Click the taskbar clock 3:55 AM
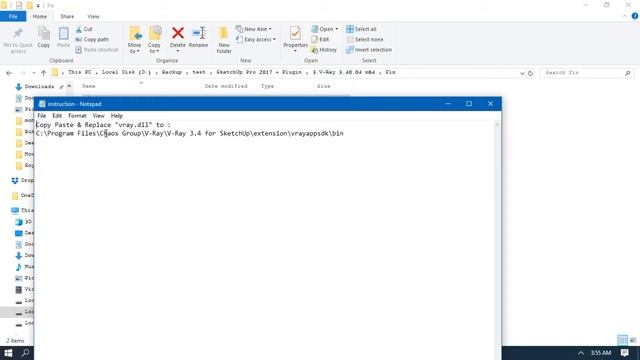The height and width of the screenshot is (360, 640). [601, 353]
